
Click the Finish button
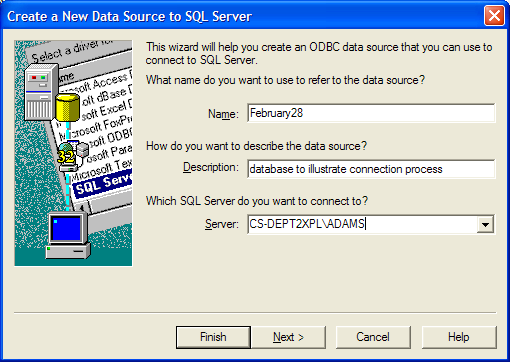point(213,337)
